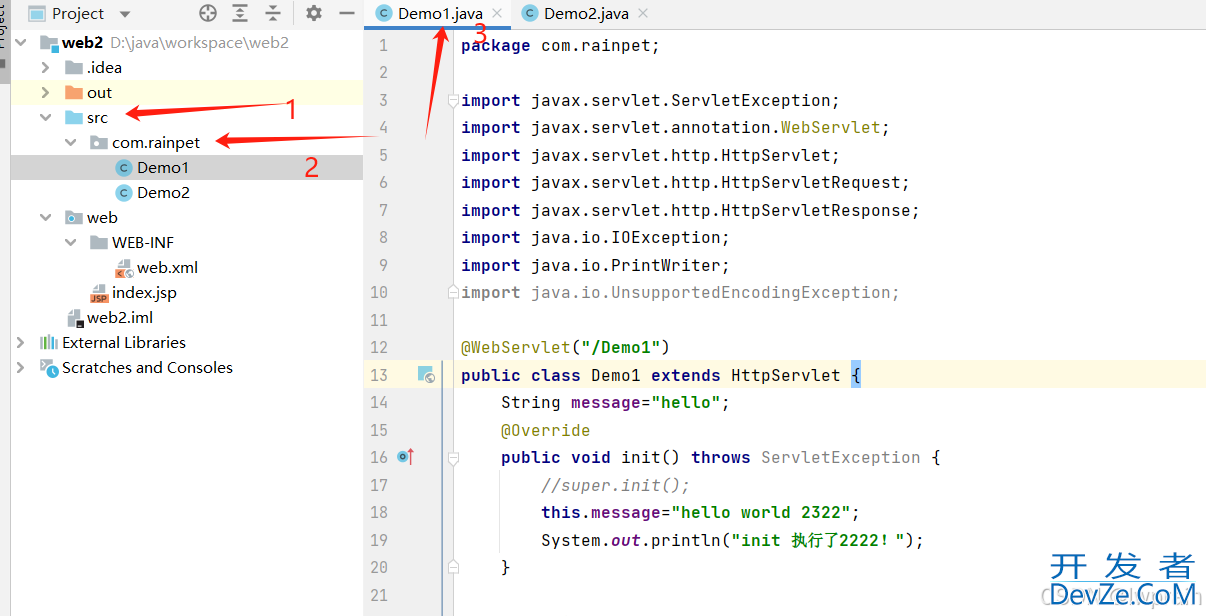Screen dimensions: 1206x616
Task: Collapse the WEB-INF folder
Action: tap(70, 243)
